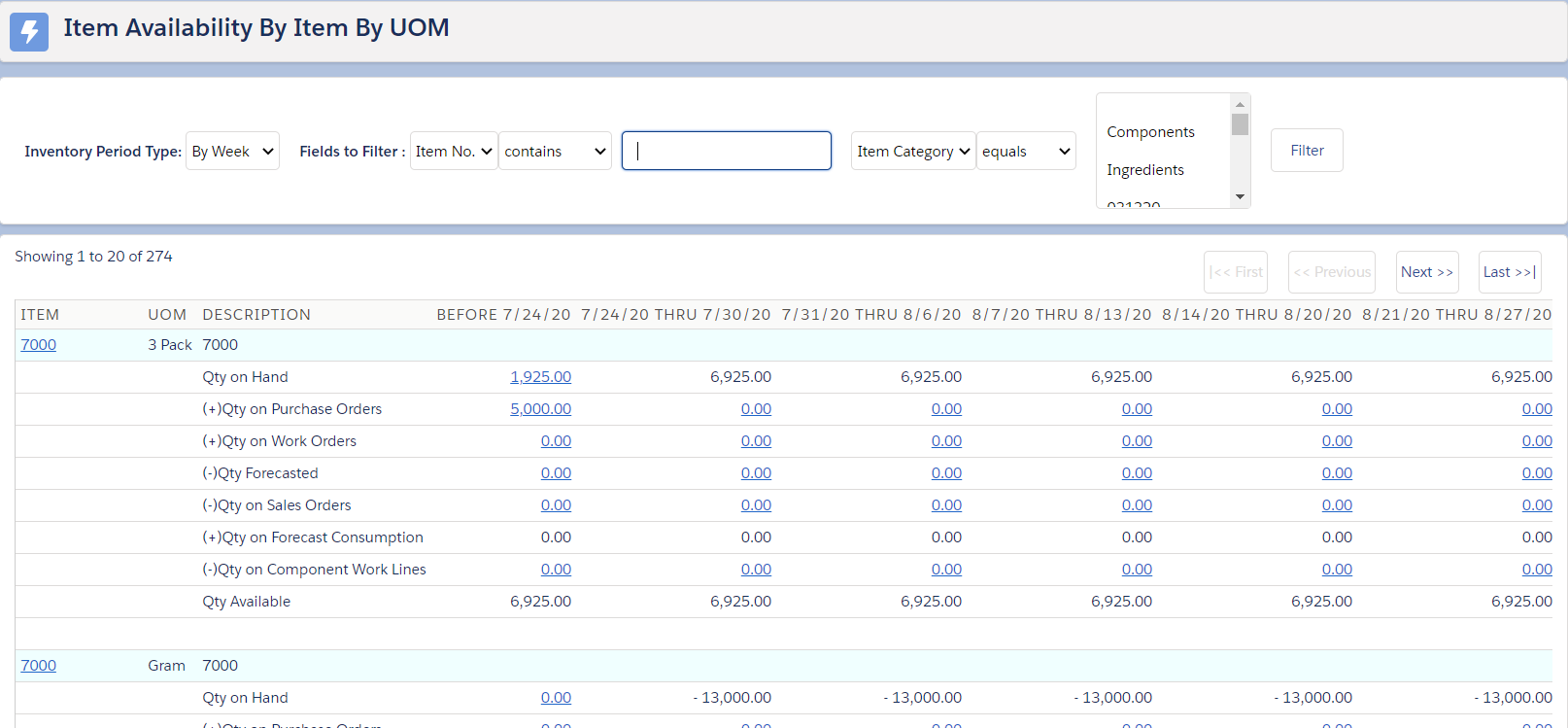
Task: Click Qty Available 6,925.00 before 7/24/20
Action: [541, 602]
